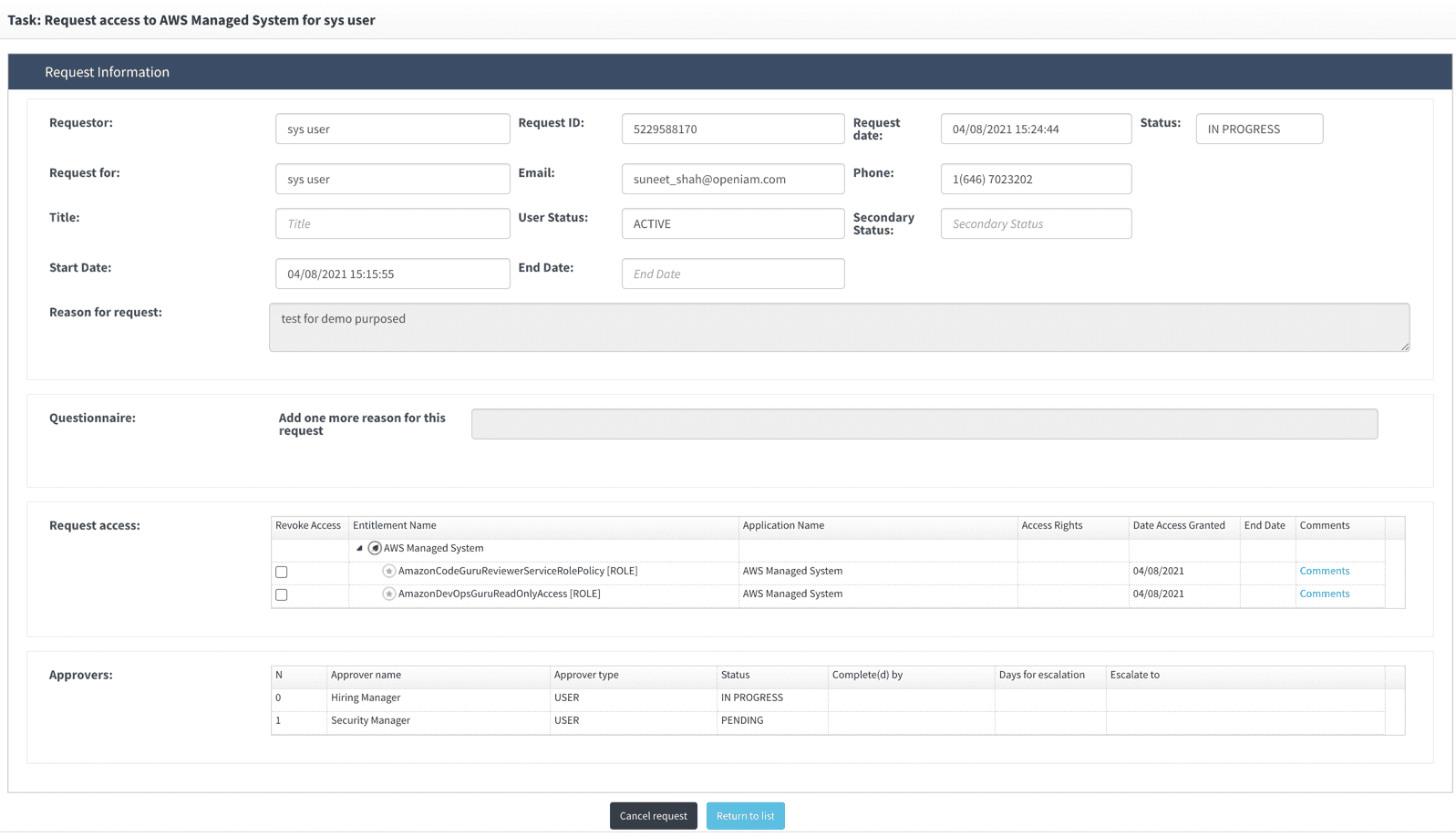Click the AmazonDevOpsGuruReadOnlyAccess role icon
The image size is (1456, 837).
[x=389, y=594]
